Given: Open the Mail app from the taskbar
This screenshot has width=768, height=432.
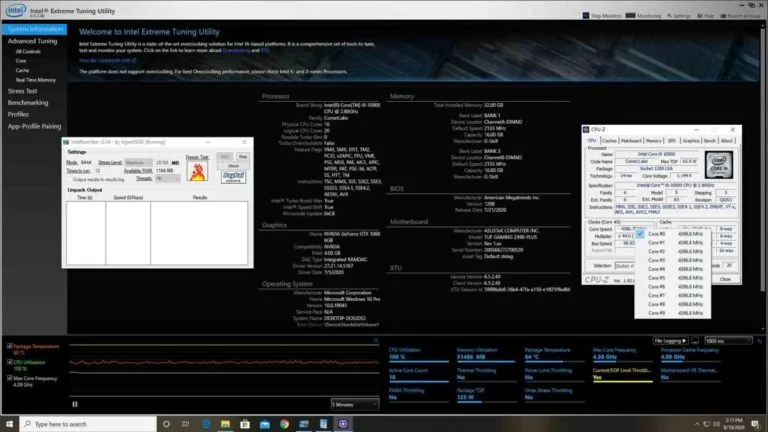Looking at the screenshot, I should click(x=264, y=424).
